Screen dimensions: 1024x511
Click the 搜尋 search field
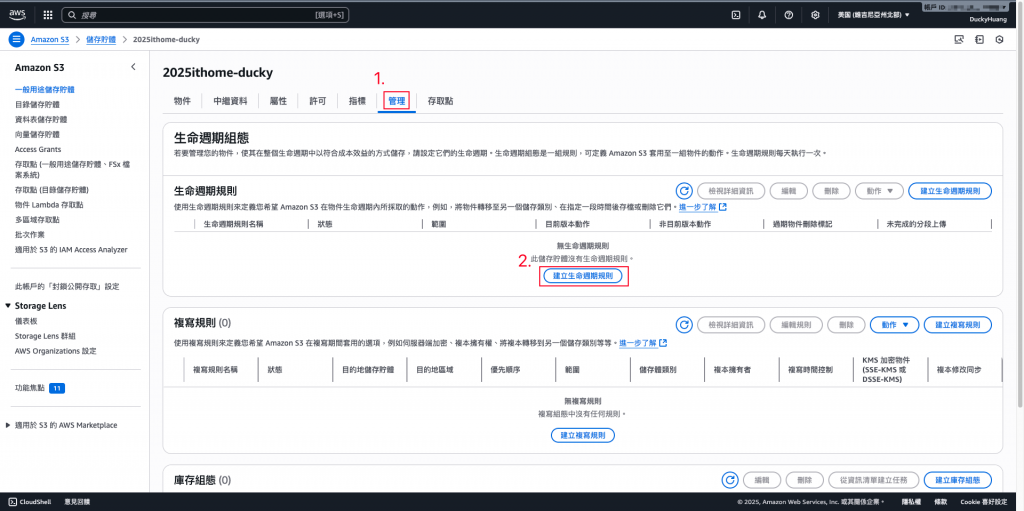[206, 14]
